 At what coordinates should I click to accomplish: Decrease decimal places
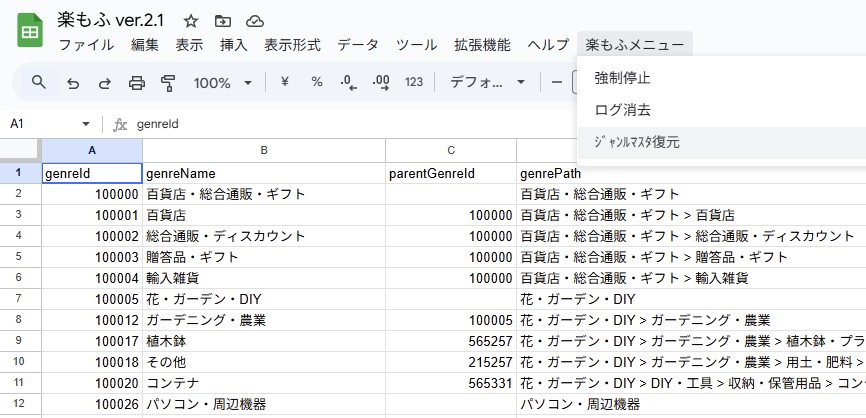348,82
